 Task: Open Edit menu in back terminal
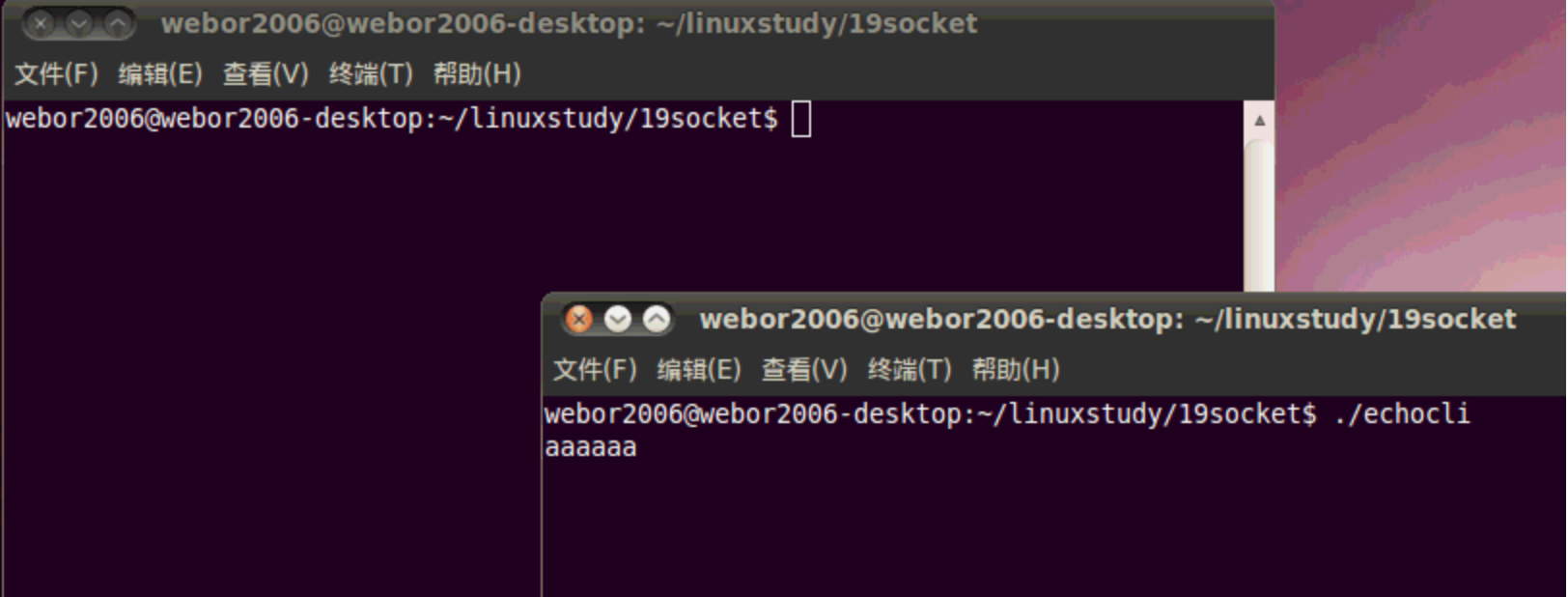coord(160,73)
